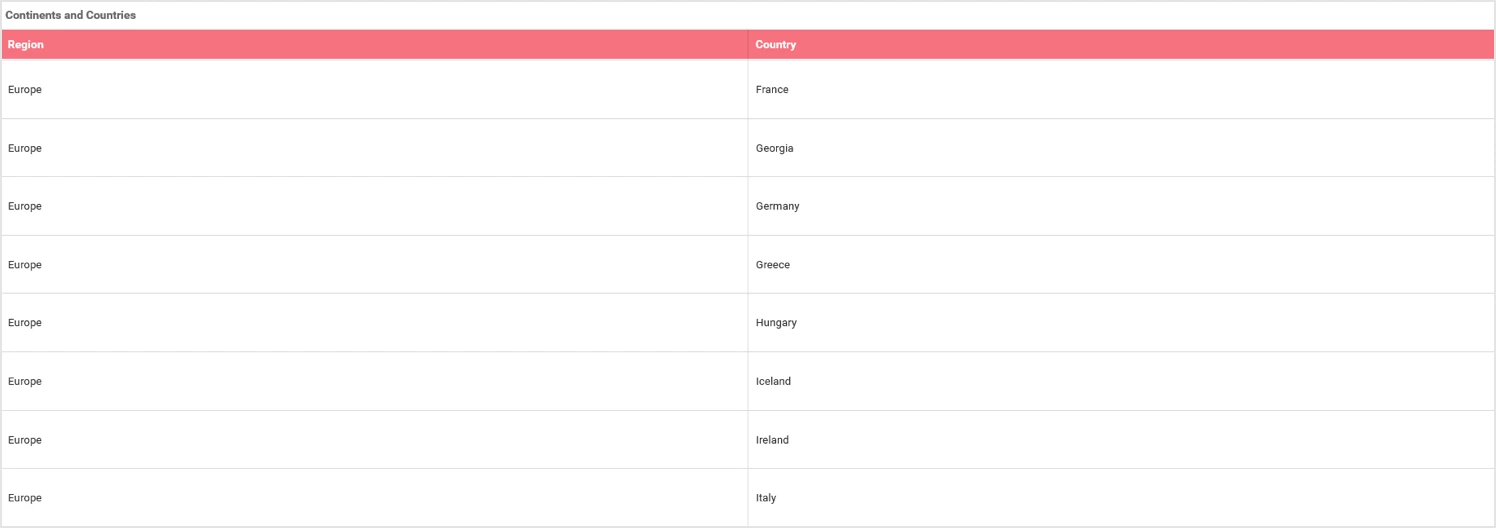Choose the Greece cell in the table
Image resolution: width=1496 pixels, height=528 pixels.
[773, 265]
